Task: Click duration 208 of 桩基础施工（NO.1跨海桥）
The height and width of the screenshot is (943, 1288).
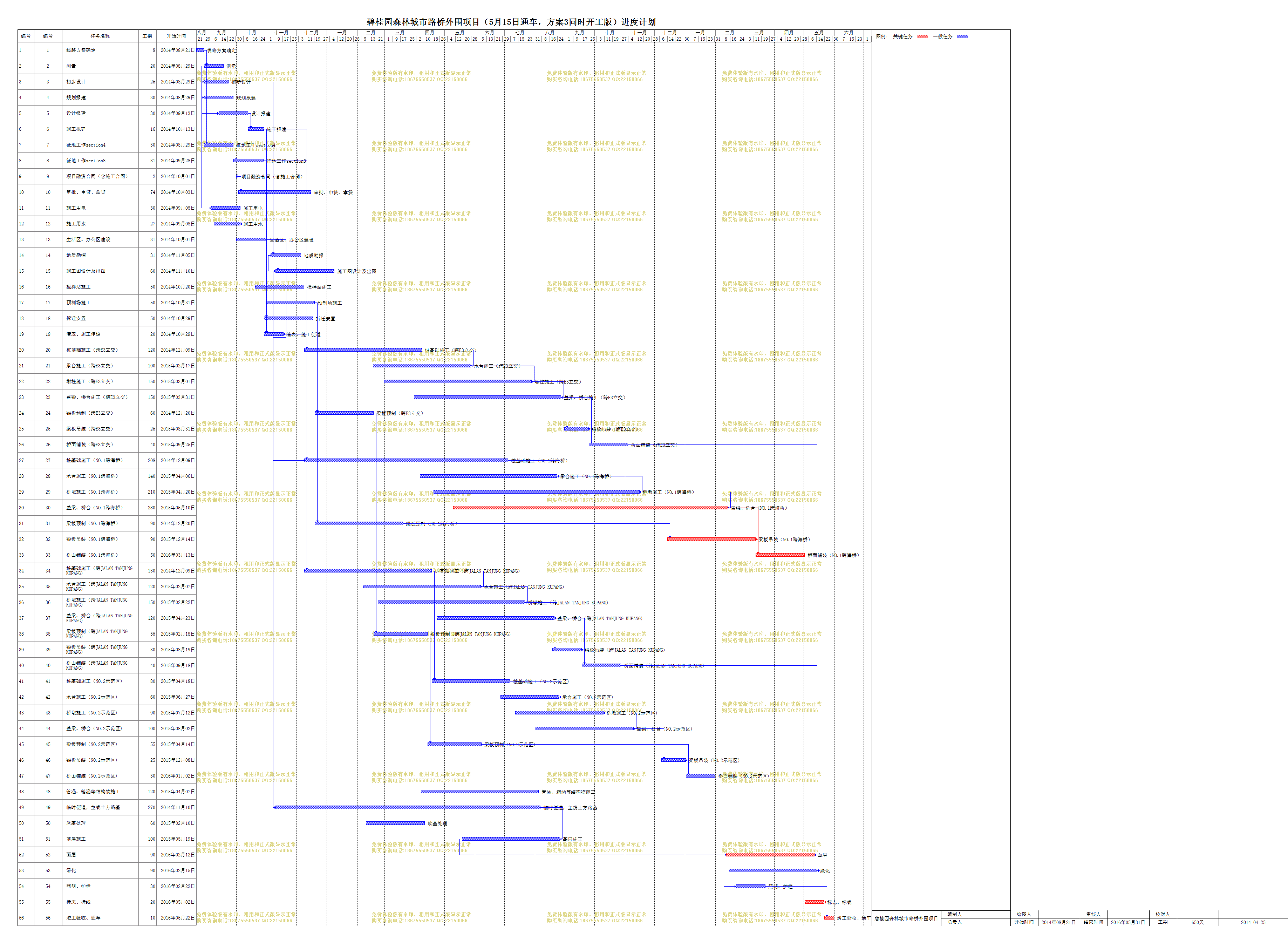Action: [151, 460]
